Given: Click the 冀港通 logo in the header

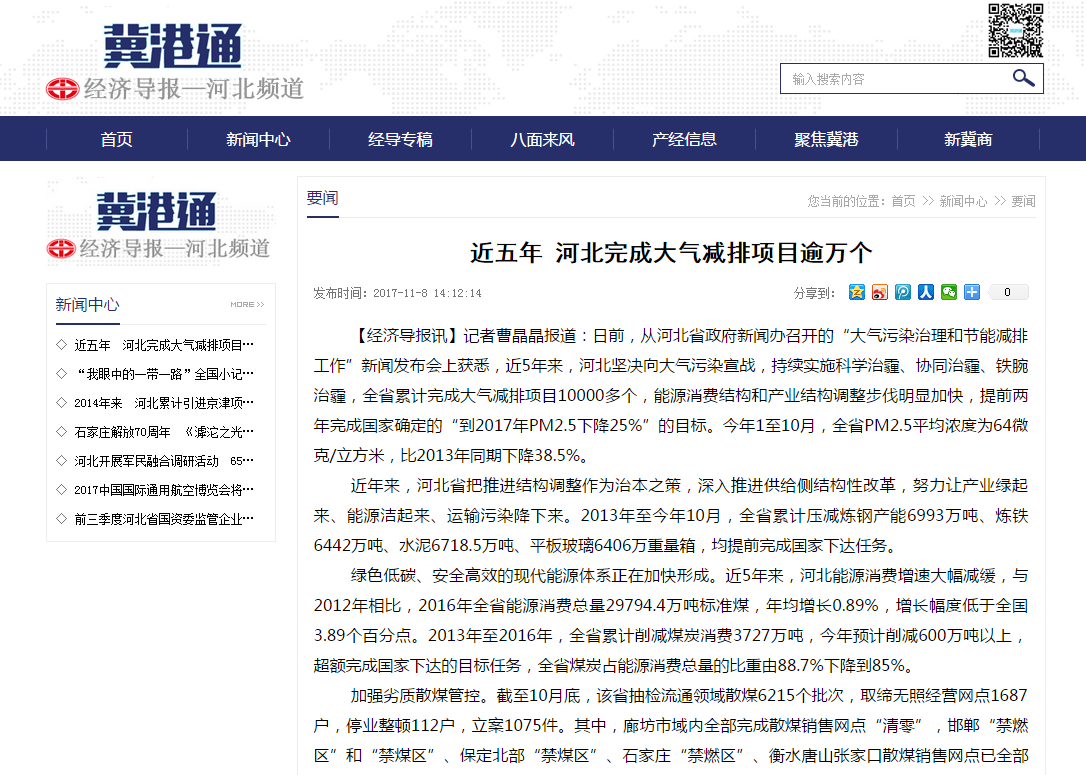Looking at the screenshot, I should [x=174, y=48].
